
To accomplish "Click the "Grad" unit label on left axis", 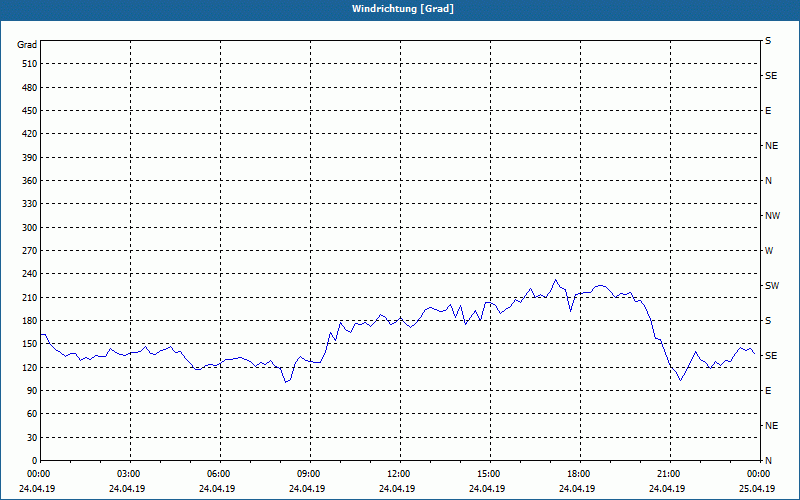I will click(27, 45).
